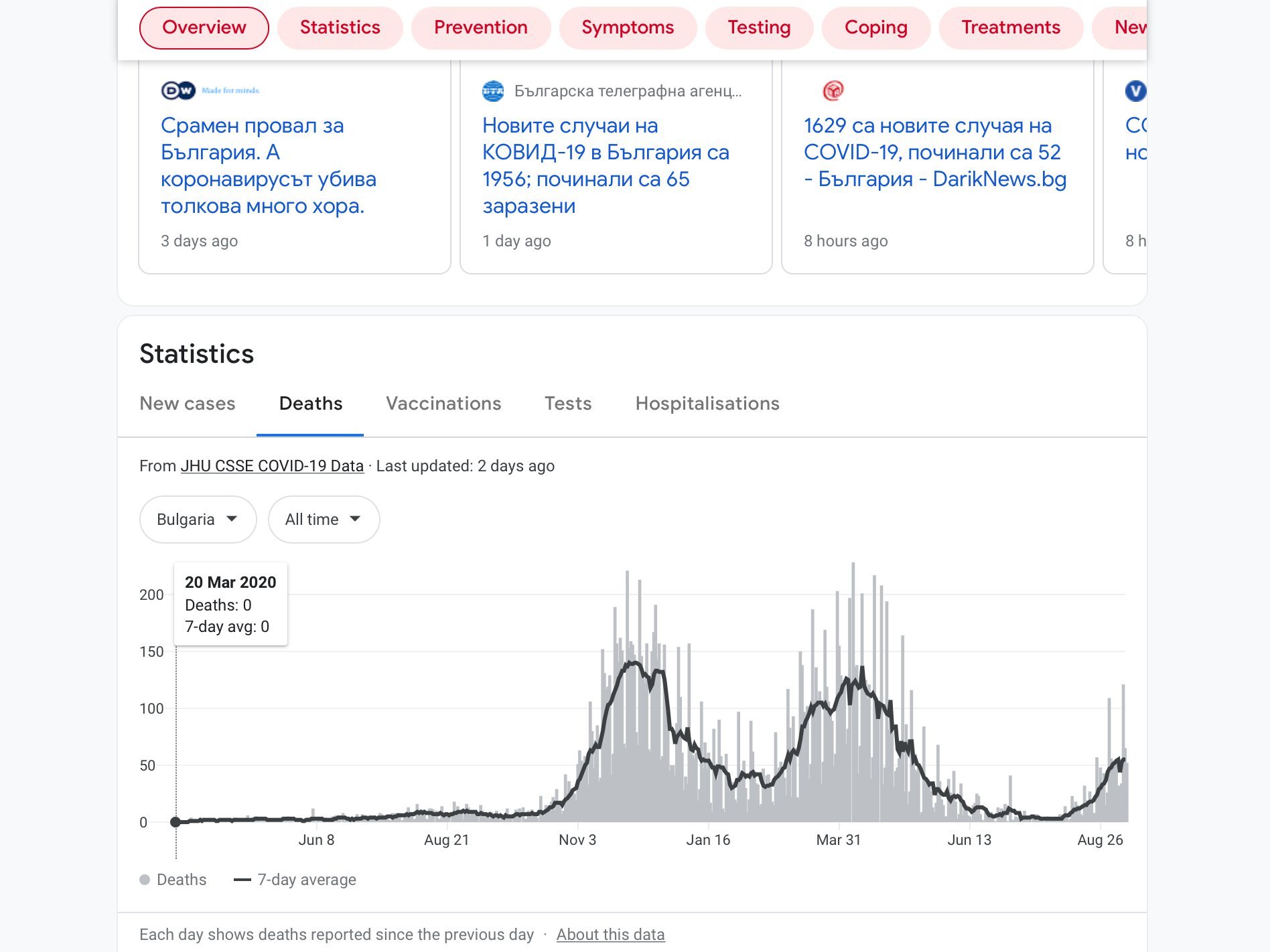
Task: Click the DW news source logo
Action: click(x=178, y=90)
